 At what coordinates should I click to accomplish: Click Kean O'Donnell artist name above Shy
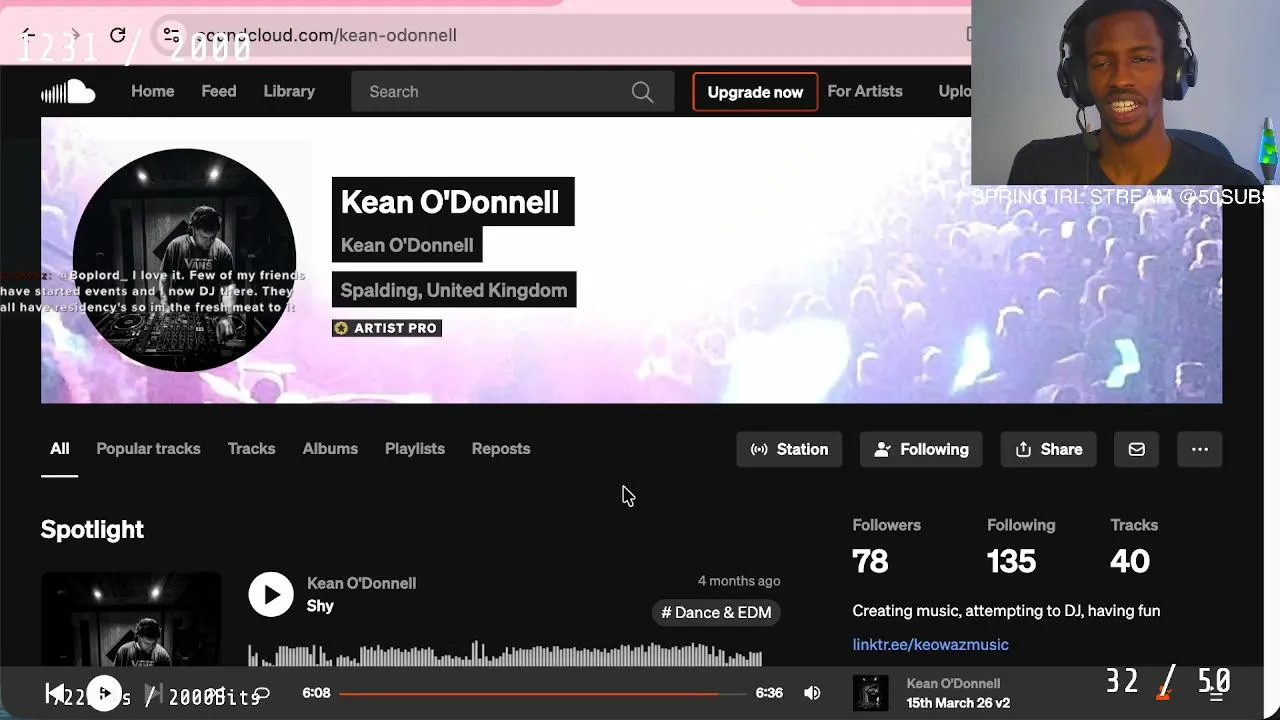click(x=361, y=583)
